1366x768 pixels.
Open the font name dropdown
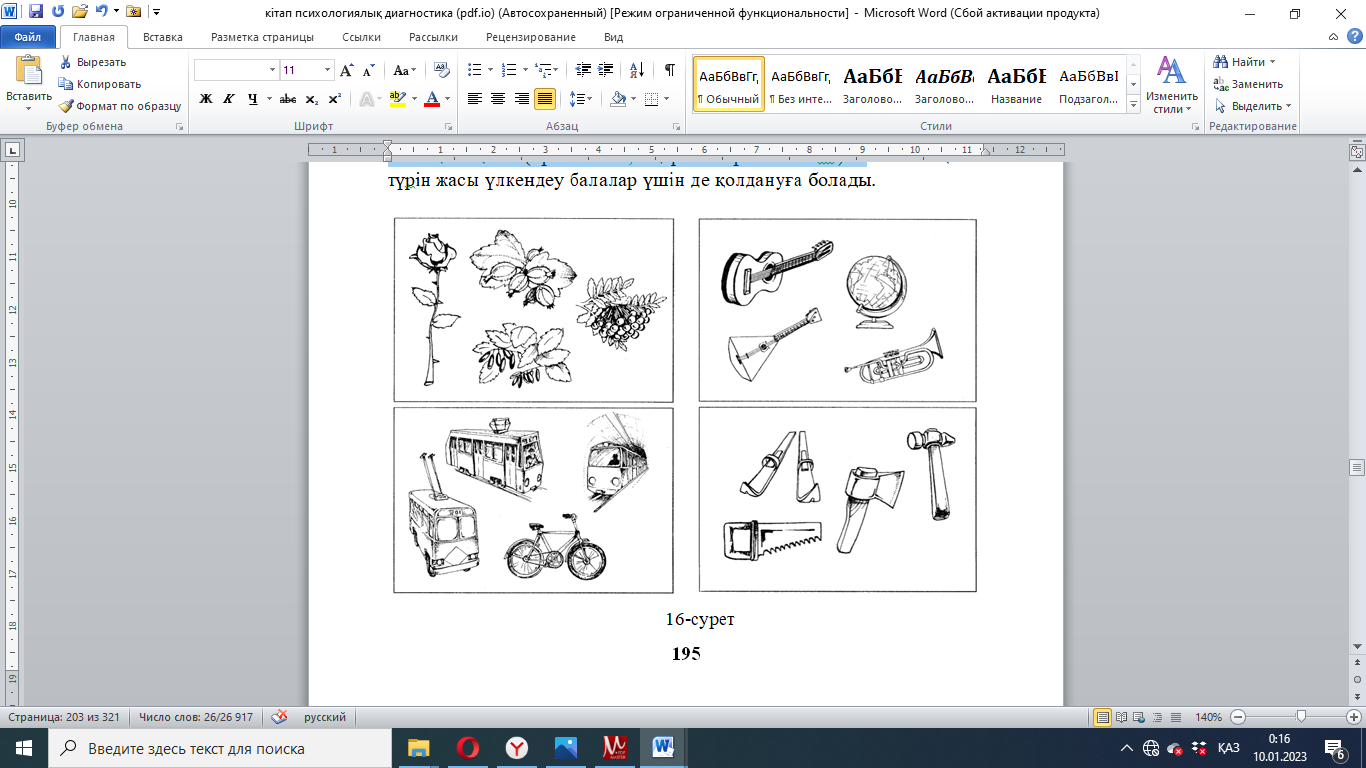pyautogui.click(x=273, y=70)
